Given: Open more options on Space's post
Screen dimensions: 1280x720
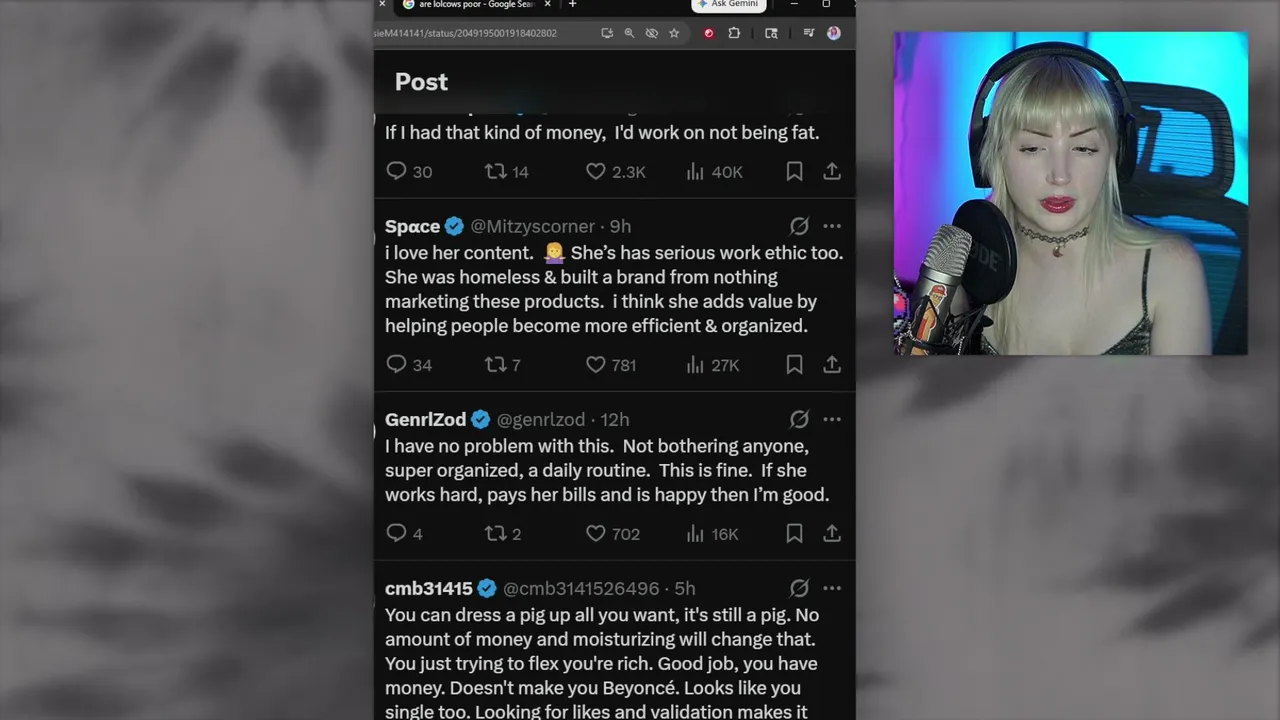Looking at the screenshot, I should click(x=832, y=226).
